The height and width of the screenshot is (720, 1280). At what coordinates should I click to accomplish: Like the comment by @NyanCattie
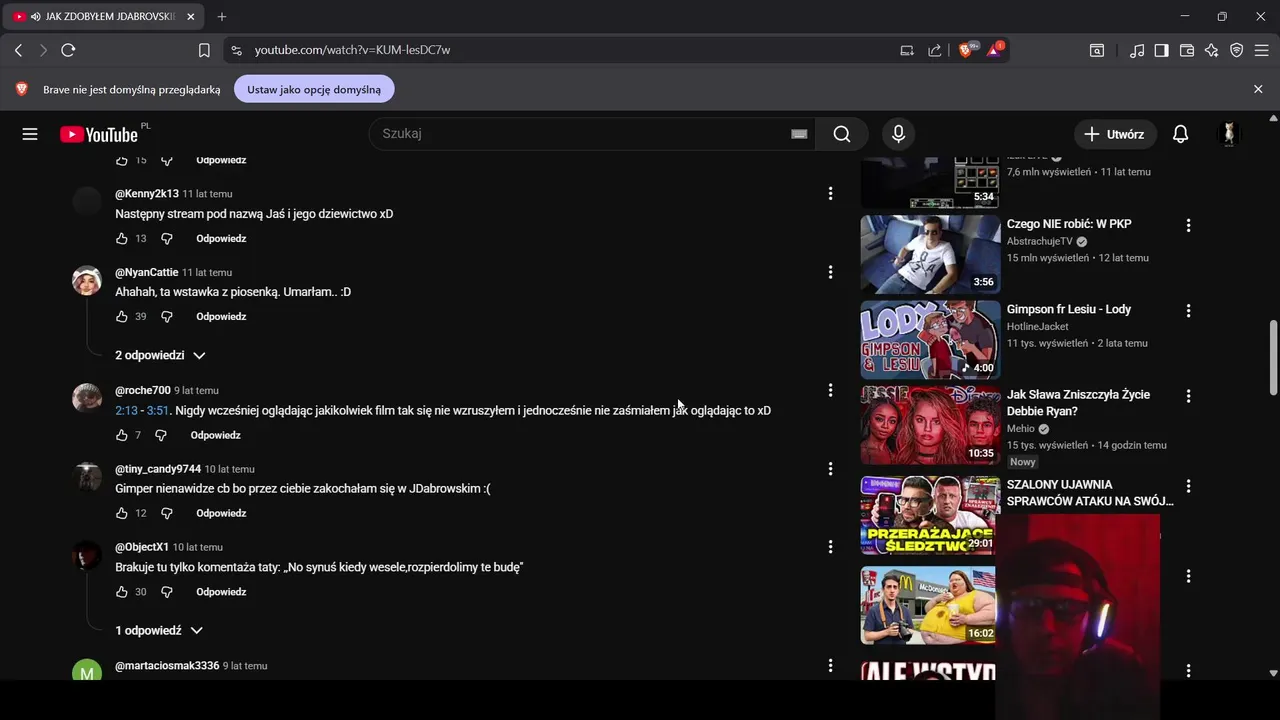point(122,316)
